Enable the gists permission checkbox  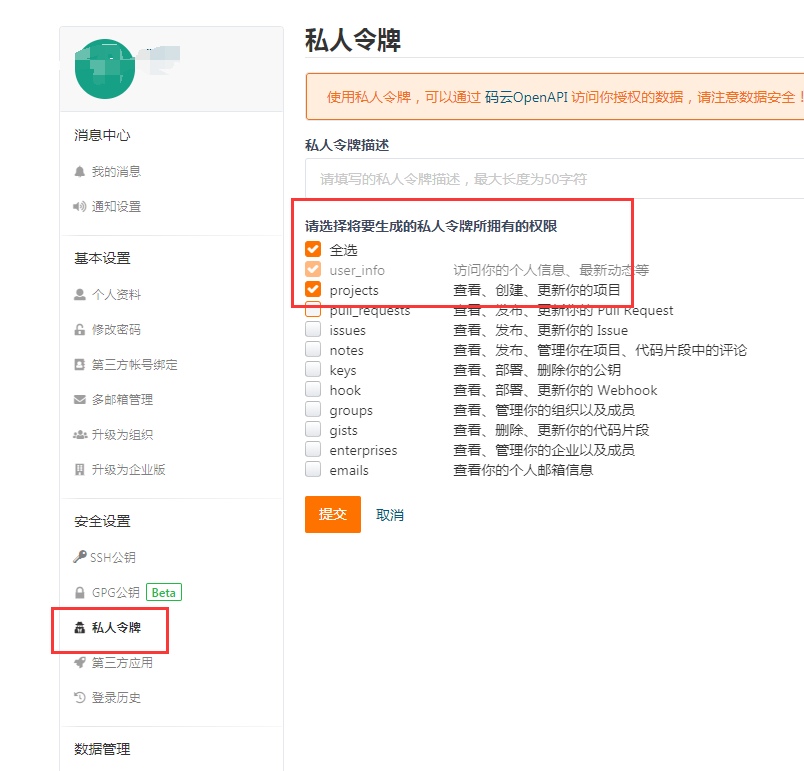click(313, 429)
